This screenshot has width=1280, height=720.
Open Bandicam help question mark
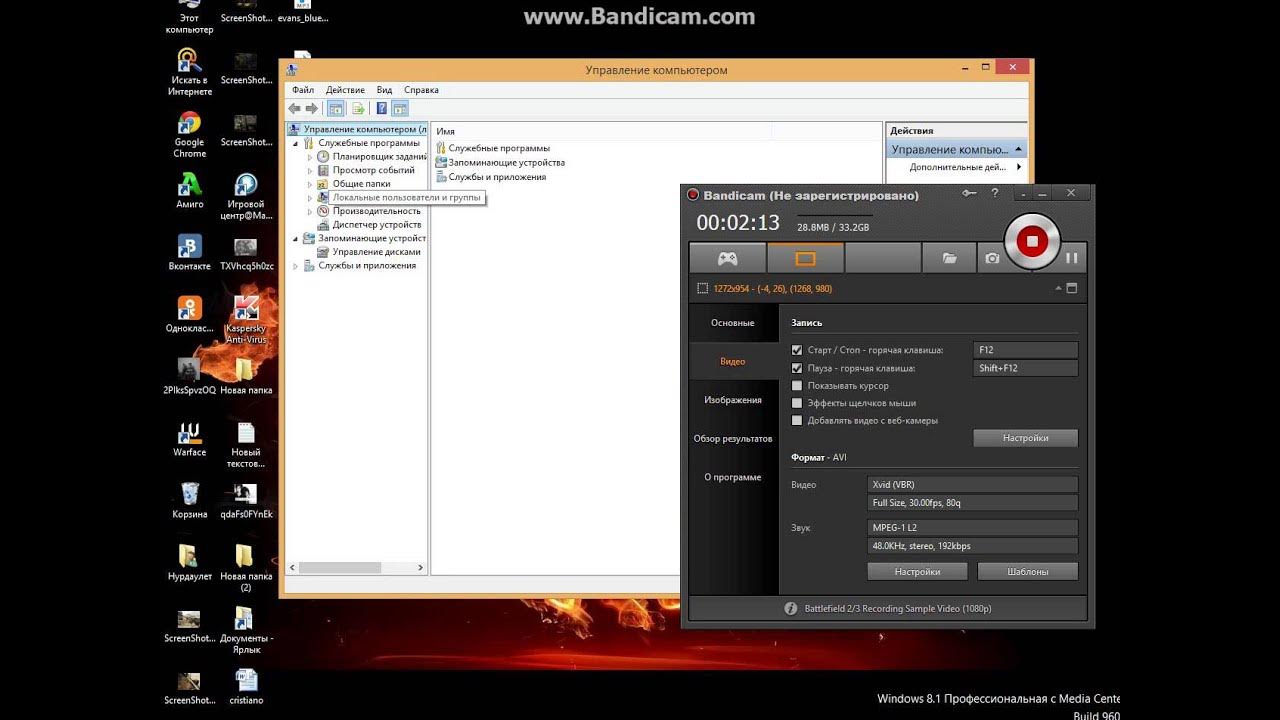[994, 194]
